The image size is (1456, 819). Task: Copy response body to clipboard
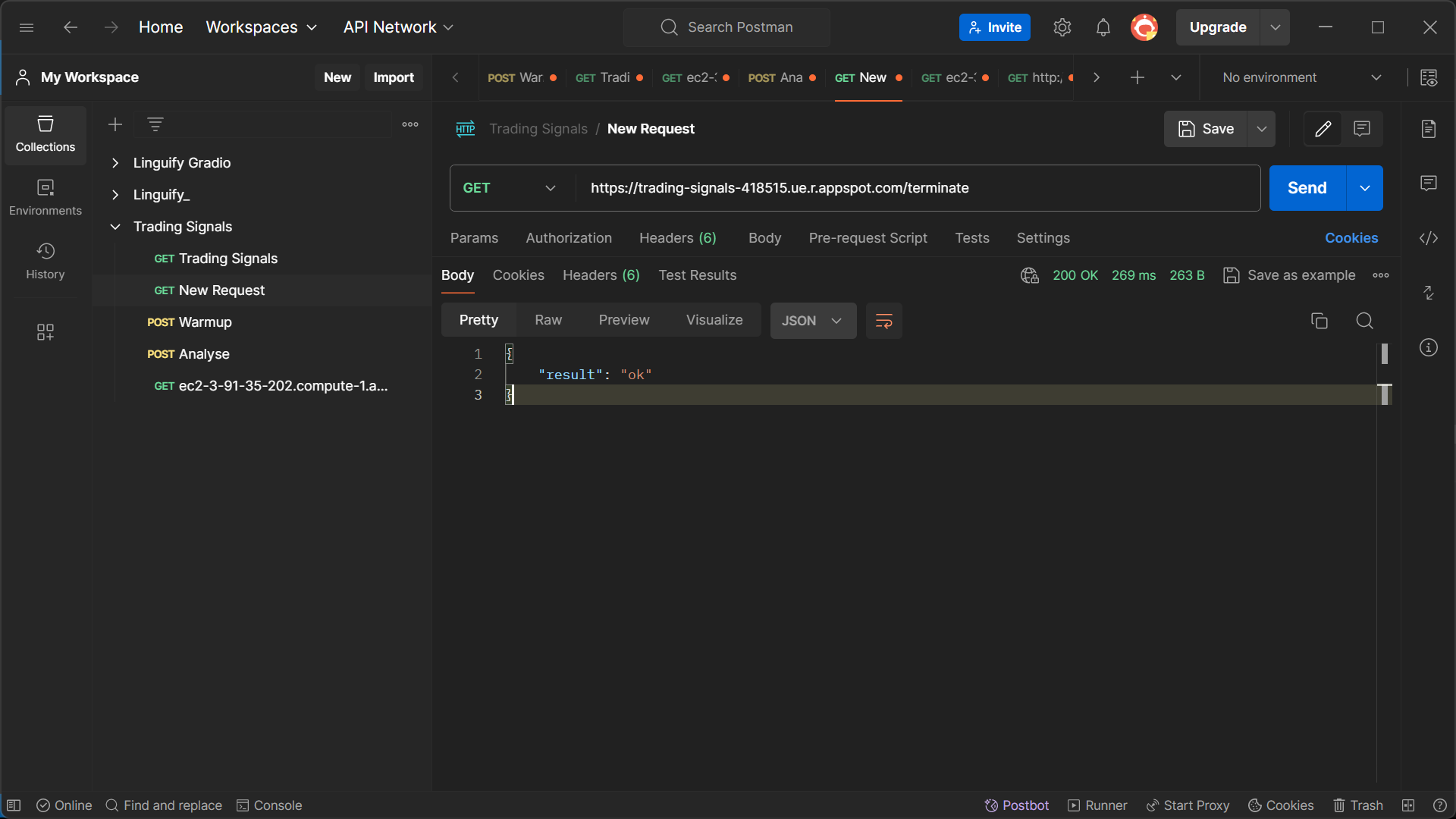coord(1319,321)
